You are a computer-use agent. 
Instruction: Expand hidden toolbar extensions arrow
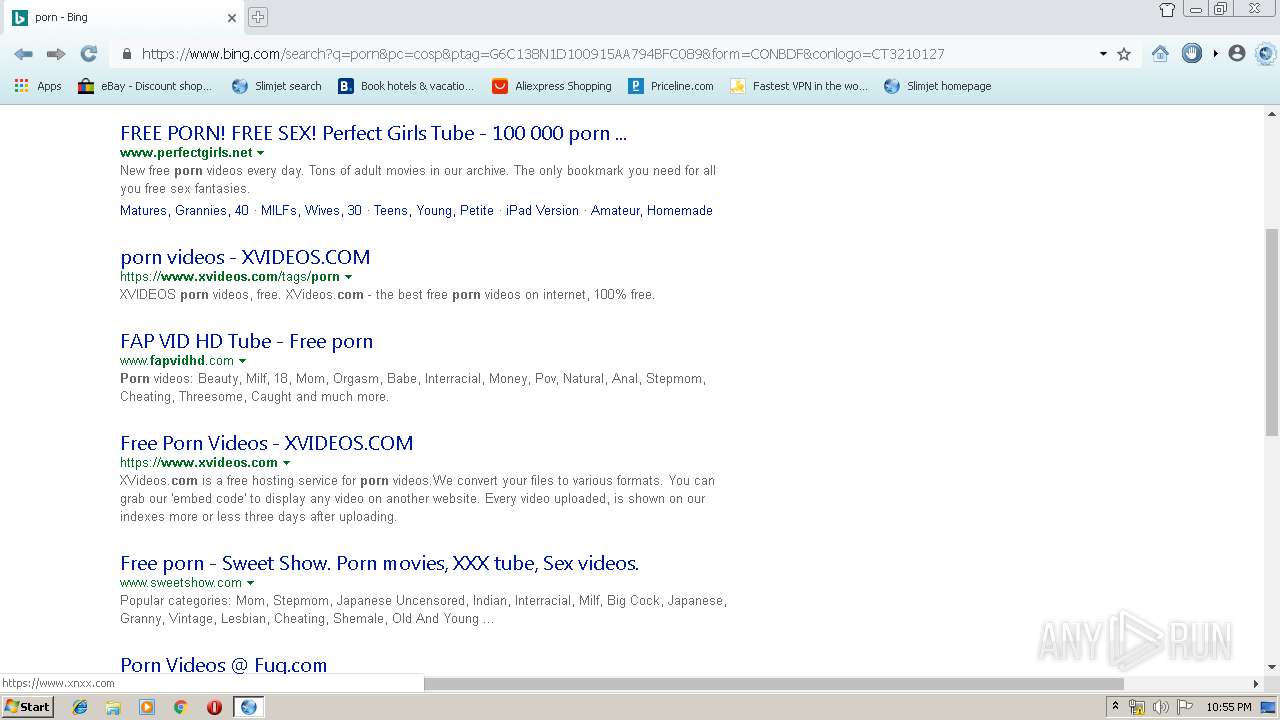pyautogui.click(x=1215, y=54)
